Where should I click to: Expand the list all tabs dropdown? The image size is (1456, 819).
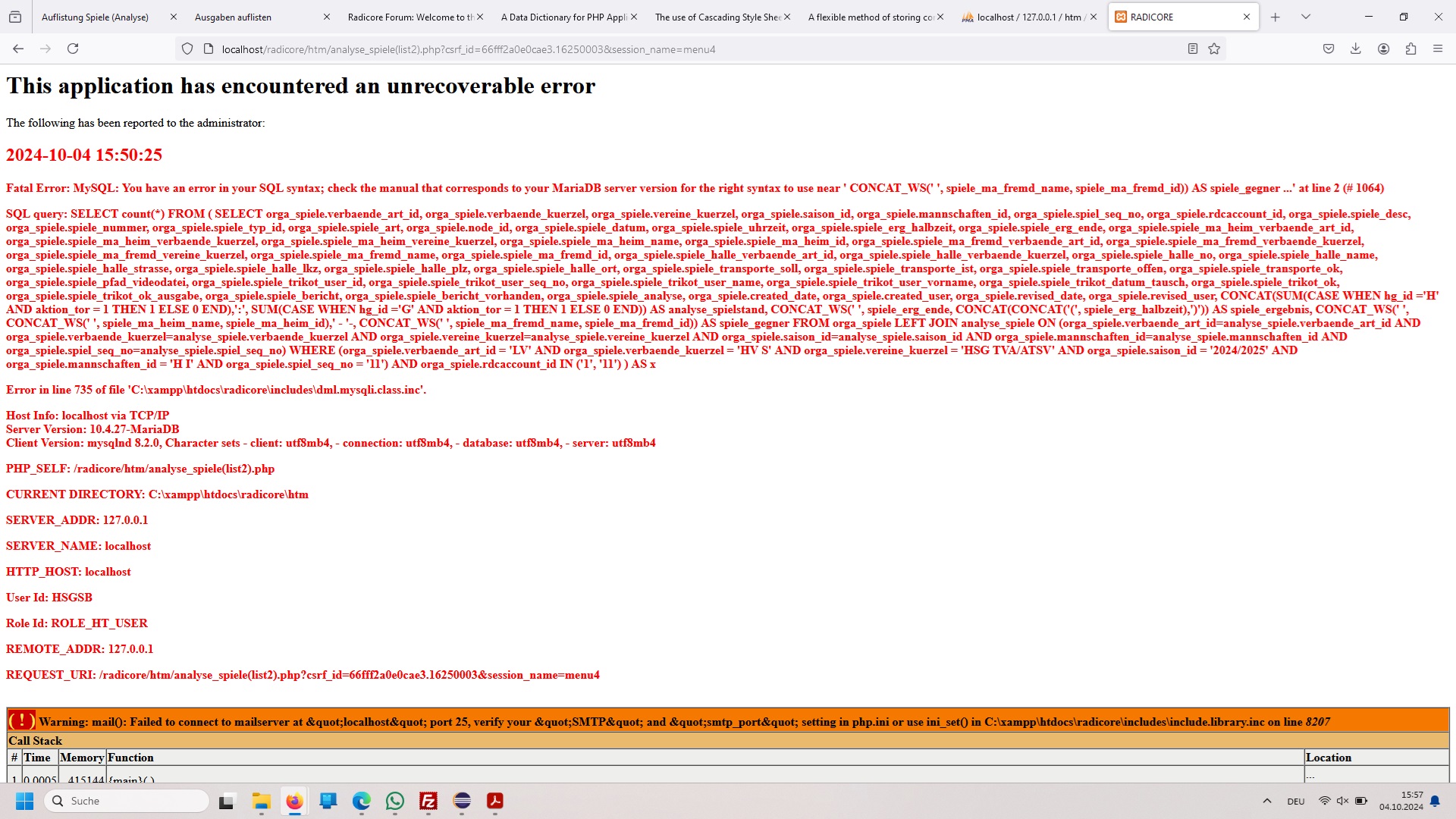(x=1306, y=17)
